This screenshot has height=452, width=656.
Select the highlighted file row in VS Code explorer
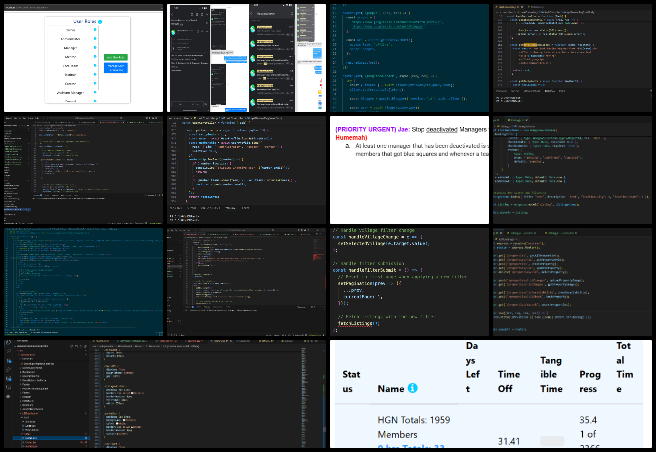51,438
